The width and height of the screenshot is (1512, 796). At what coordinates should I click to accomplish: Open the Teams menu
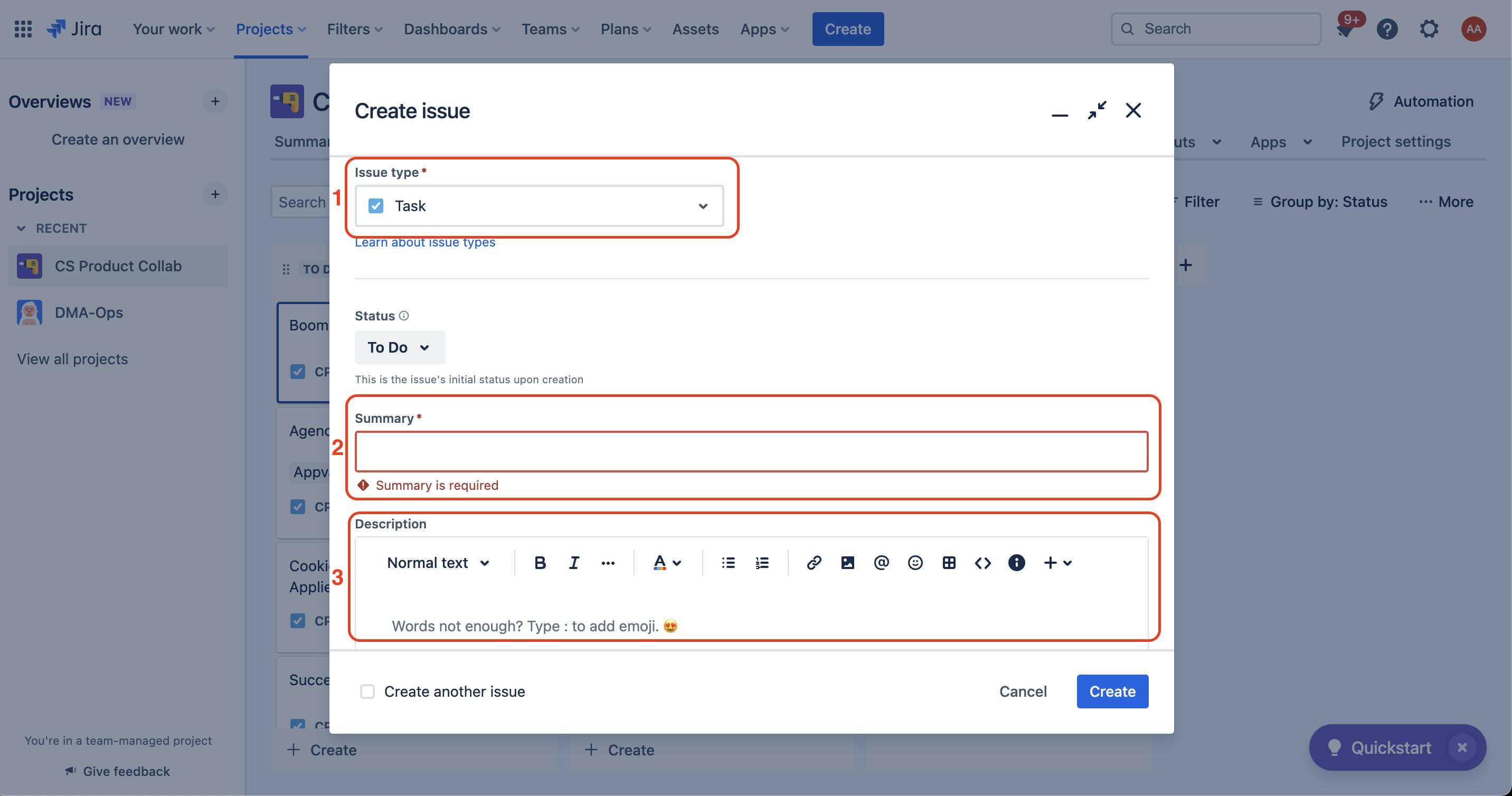pos(551,29)
